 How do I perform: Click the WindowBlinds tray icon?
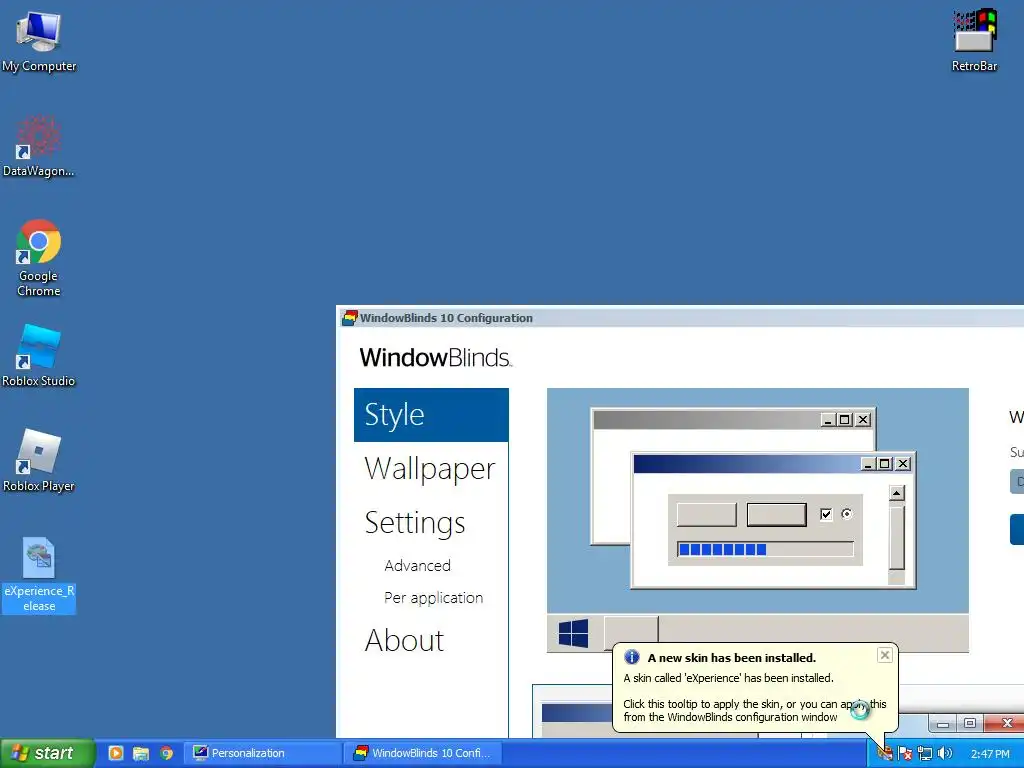(x=885, y=754)
